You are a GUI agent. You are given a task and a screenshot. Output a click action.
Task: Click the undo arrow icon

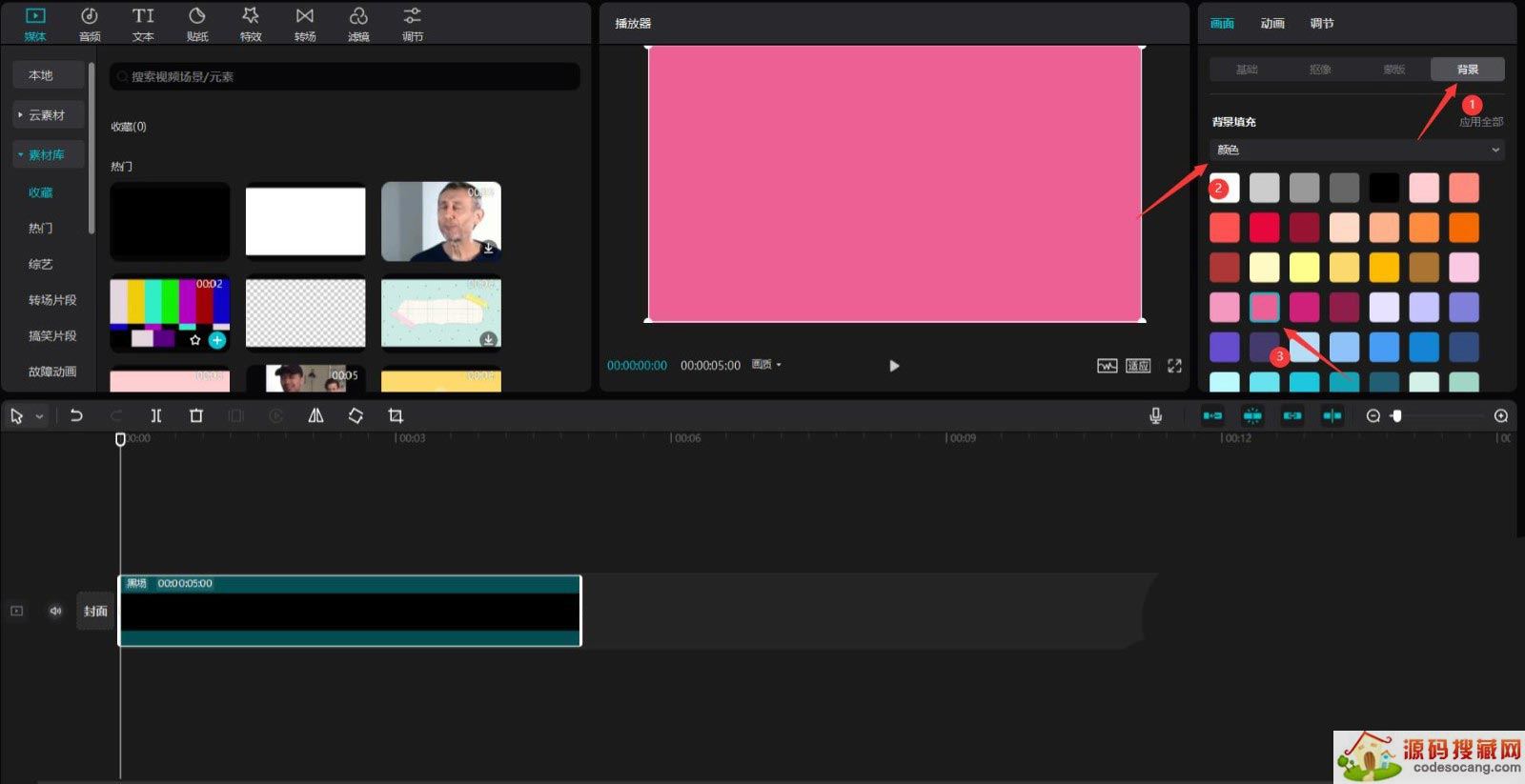(76, 416)
